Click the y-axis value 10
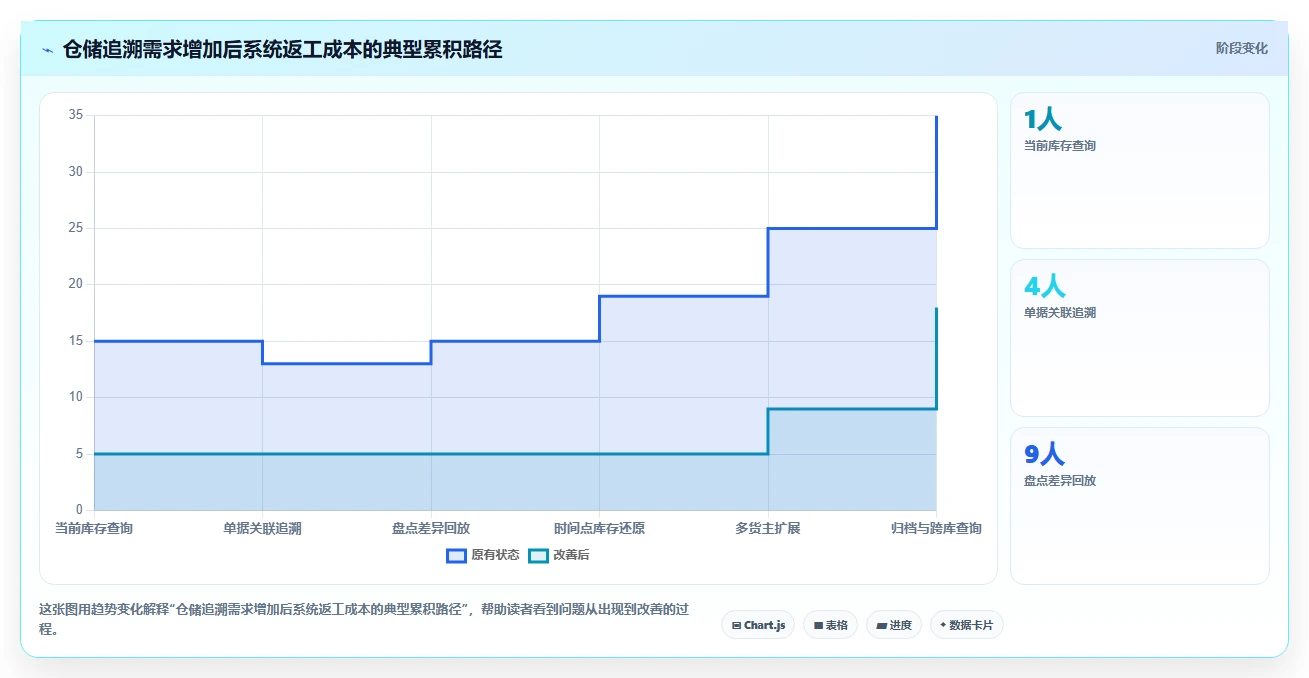1309x678 pixels. pyautogui.click(x=76, y=397)
